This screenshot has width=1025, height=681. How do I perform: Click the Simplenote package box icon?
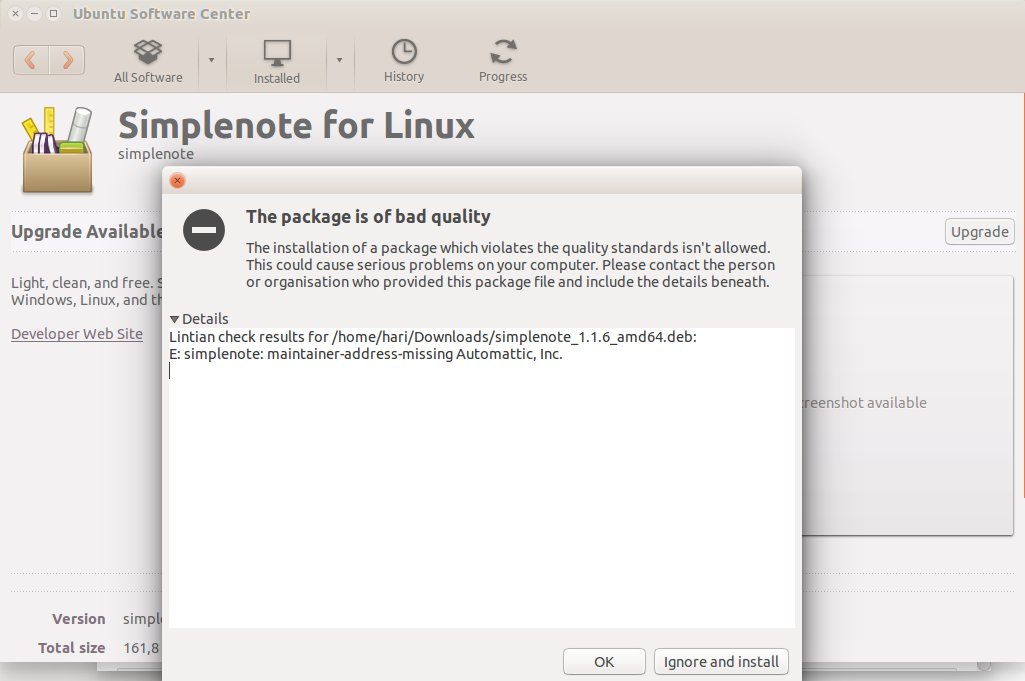tap(58, 150)
